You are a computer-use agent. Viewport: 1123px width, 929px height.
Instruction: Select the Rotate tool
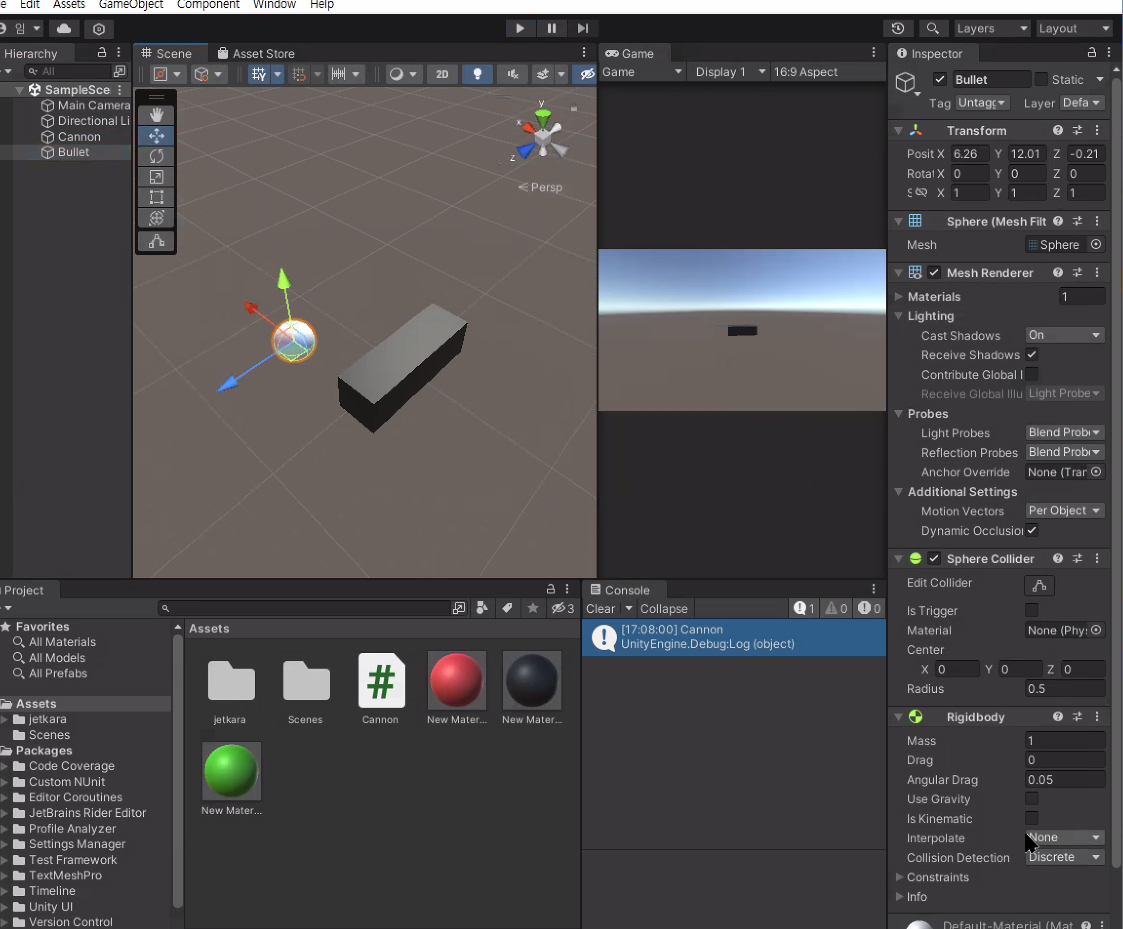156,156
